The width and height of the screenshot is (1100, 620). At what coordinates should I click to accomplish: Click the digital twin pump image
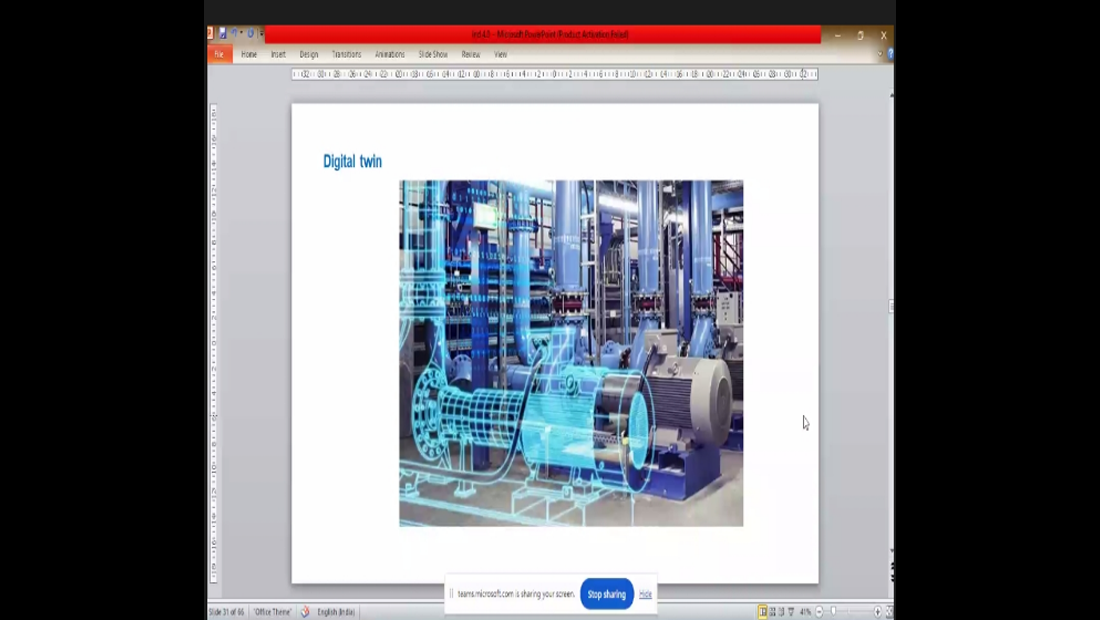[x=571, y=353]
